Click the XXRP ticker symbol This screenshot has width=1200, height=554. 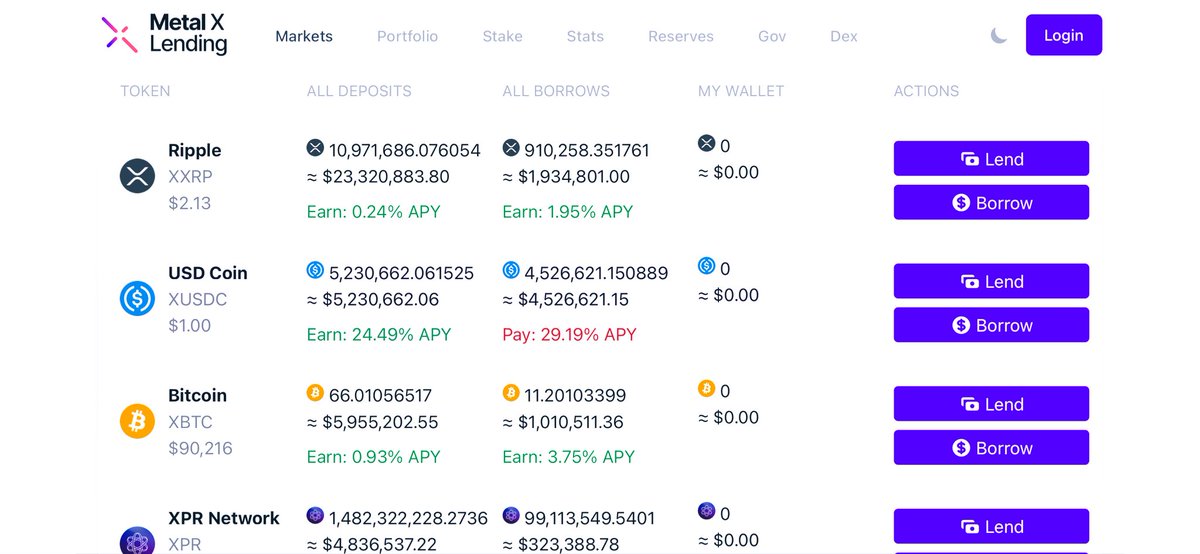(191, 177)
